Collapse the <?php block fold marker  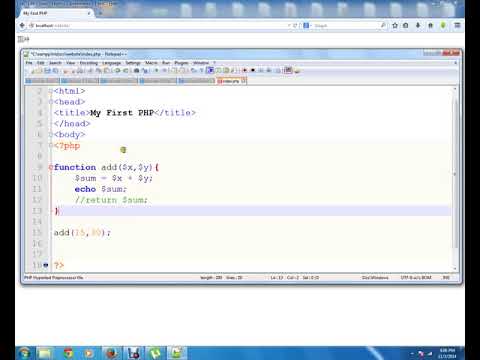pyautogui.click(x=50, y=146)
